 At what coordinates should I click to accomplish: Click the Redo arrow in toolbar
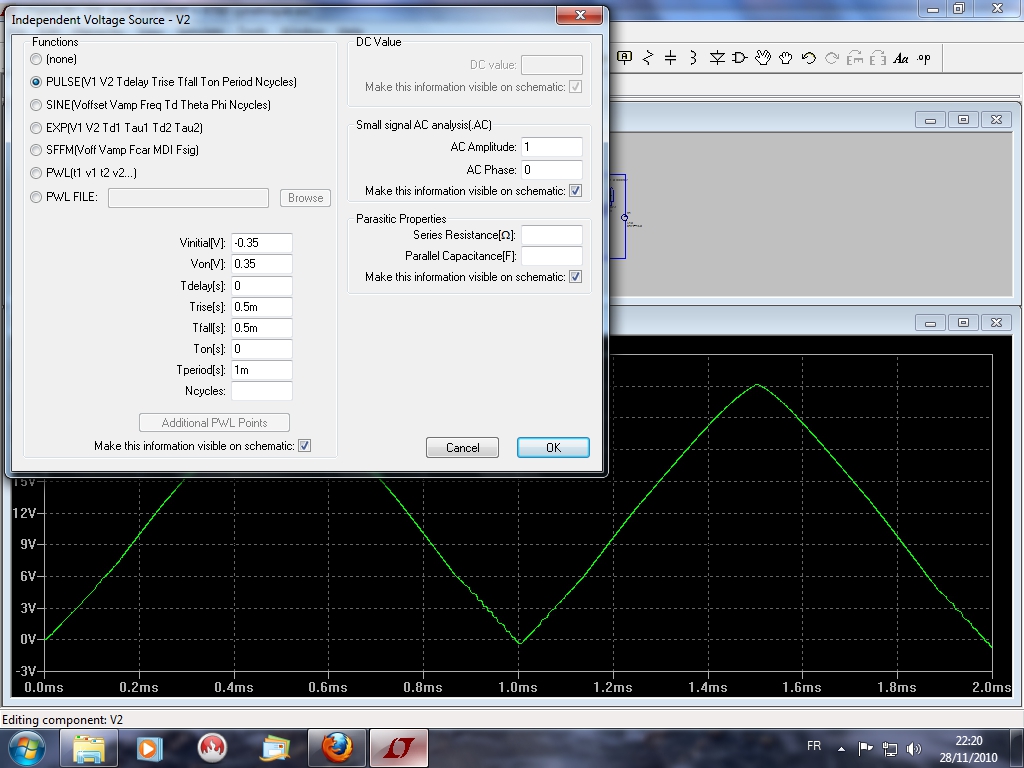tap(831, 58)
